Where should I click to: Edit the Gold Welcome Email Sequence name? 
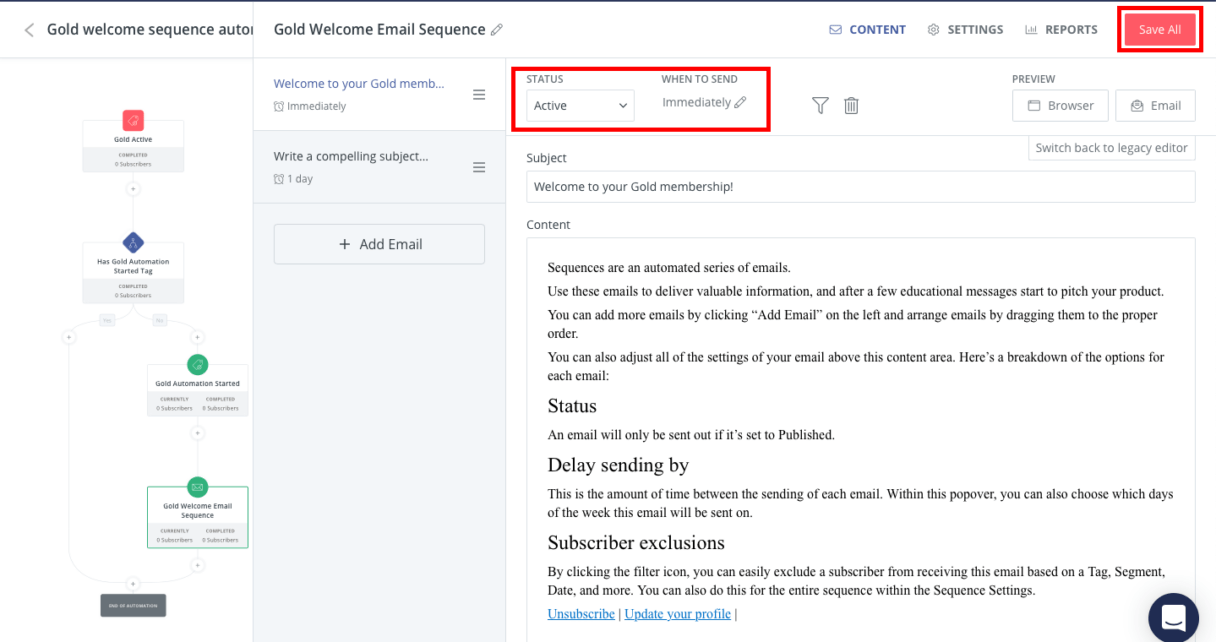pos(497,30)
